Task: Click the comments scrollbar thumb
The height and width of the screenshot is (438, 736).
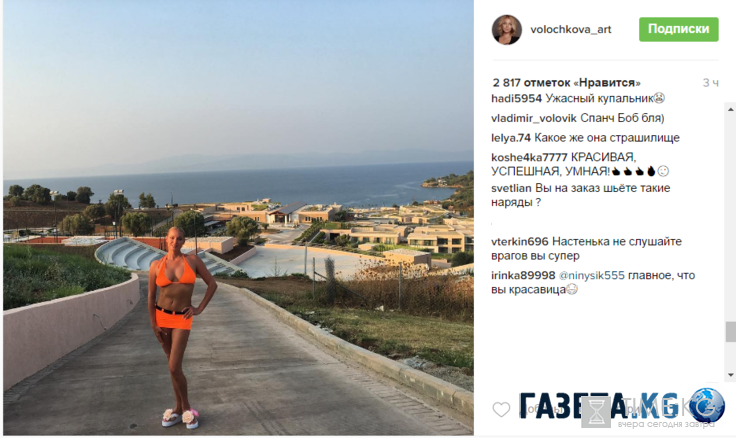Action: point(730,332)
